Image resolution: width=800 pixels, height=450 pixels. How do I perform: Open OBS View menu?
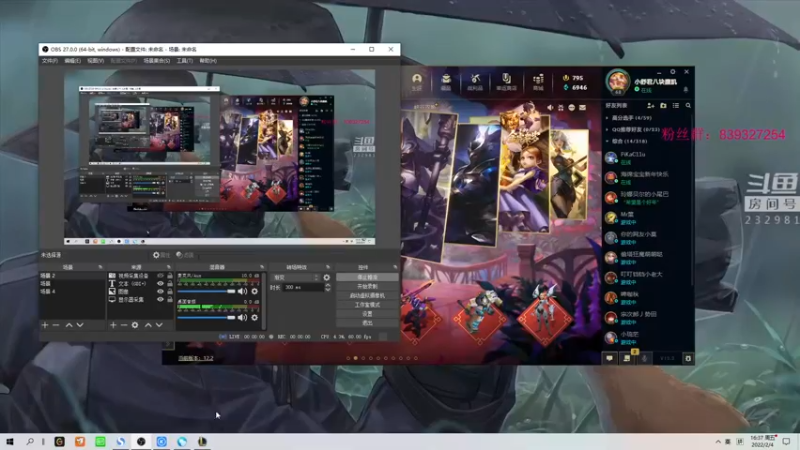(x=95, y=61)
